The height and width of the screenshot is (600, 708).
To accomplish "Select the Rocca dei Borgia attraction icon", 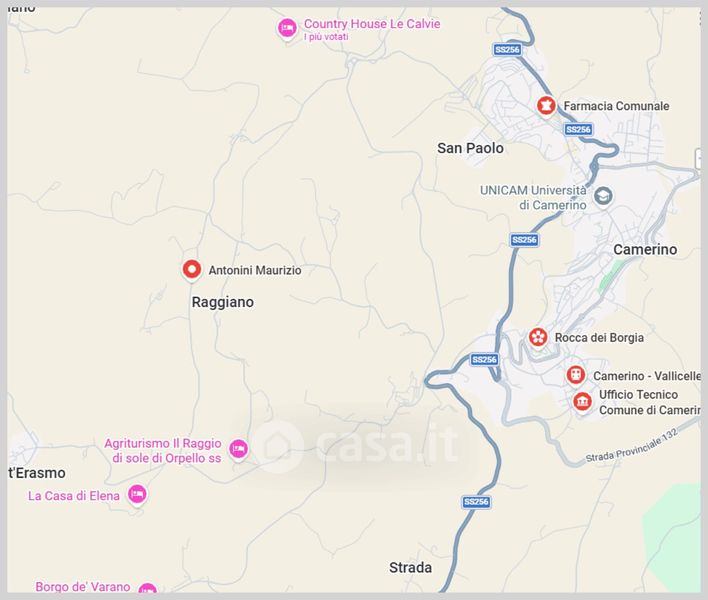I will (538, 337).
